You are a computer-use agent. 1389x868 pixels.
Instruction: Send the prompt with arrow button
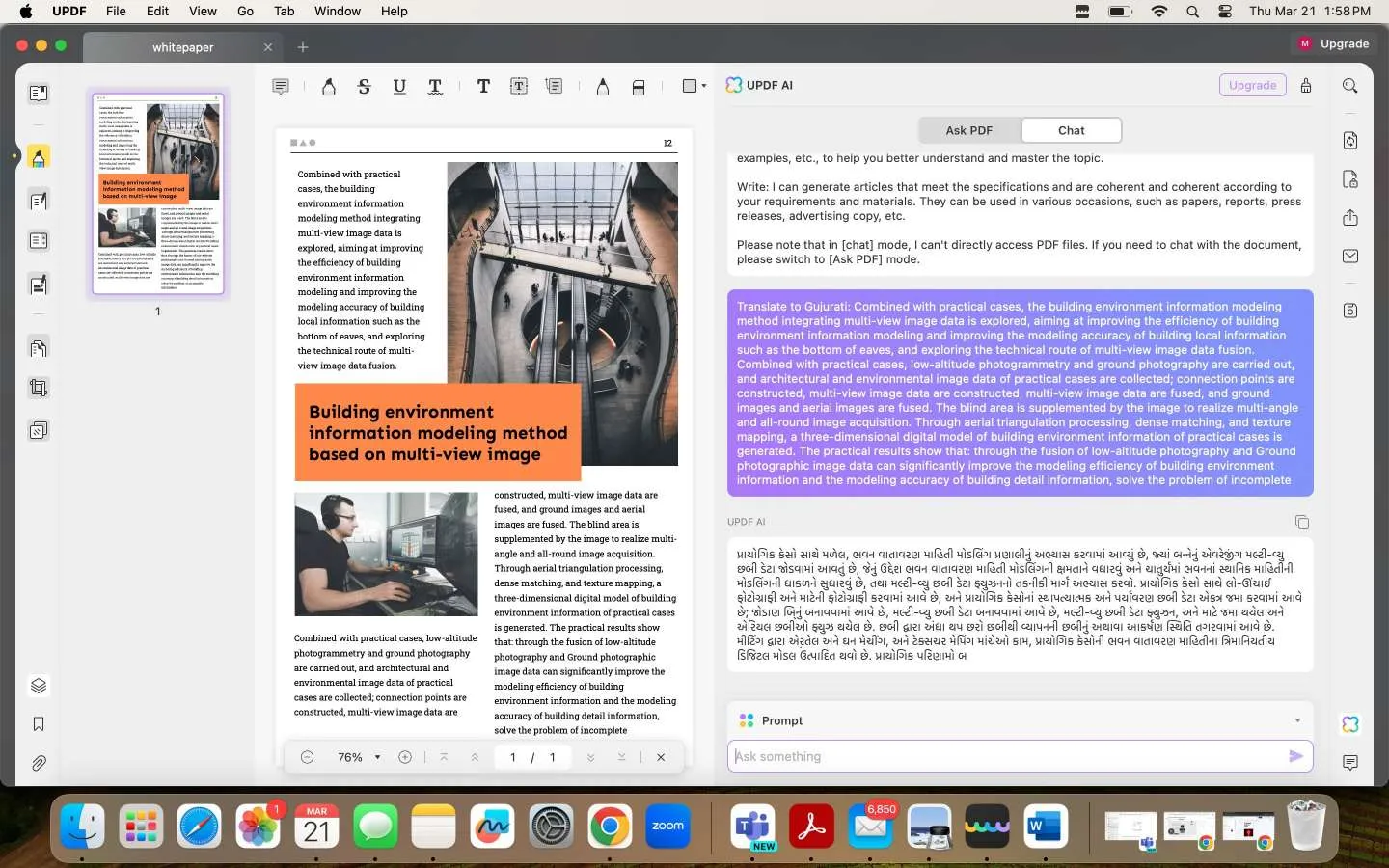1296,756
